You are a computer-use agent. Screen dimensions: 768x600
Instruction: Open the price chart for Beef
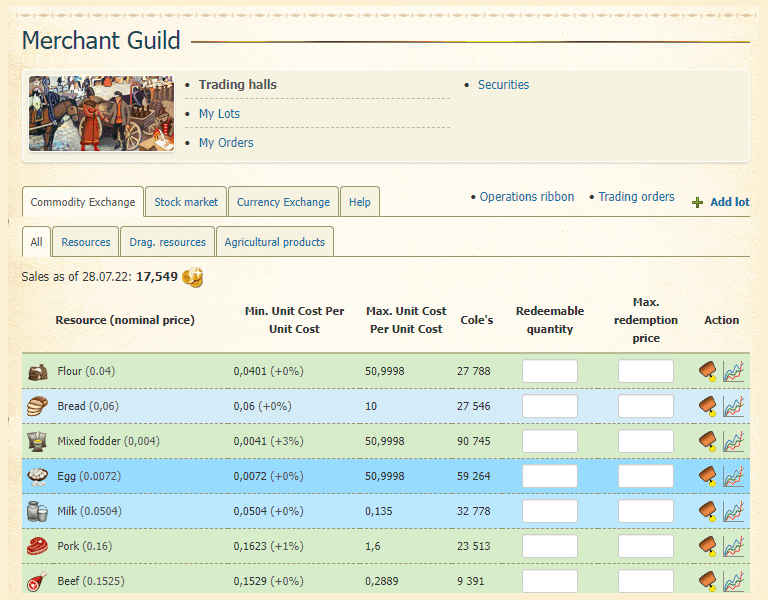pos(734,581)
